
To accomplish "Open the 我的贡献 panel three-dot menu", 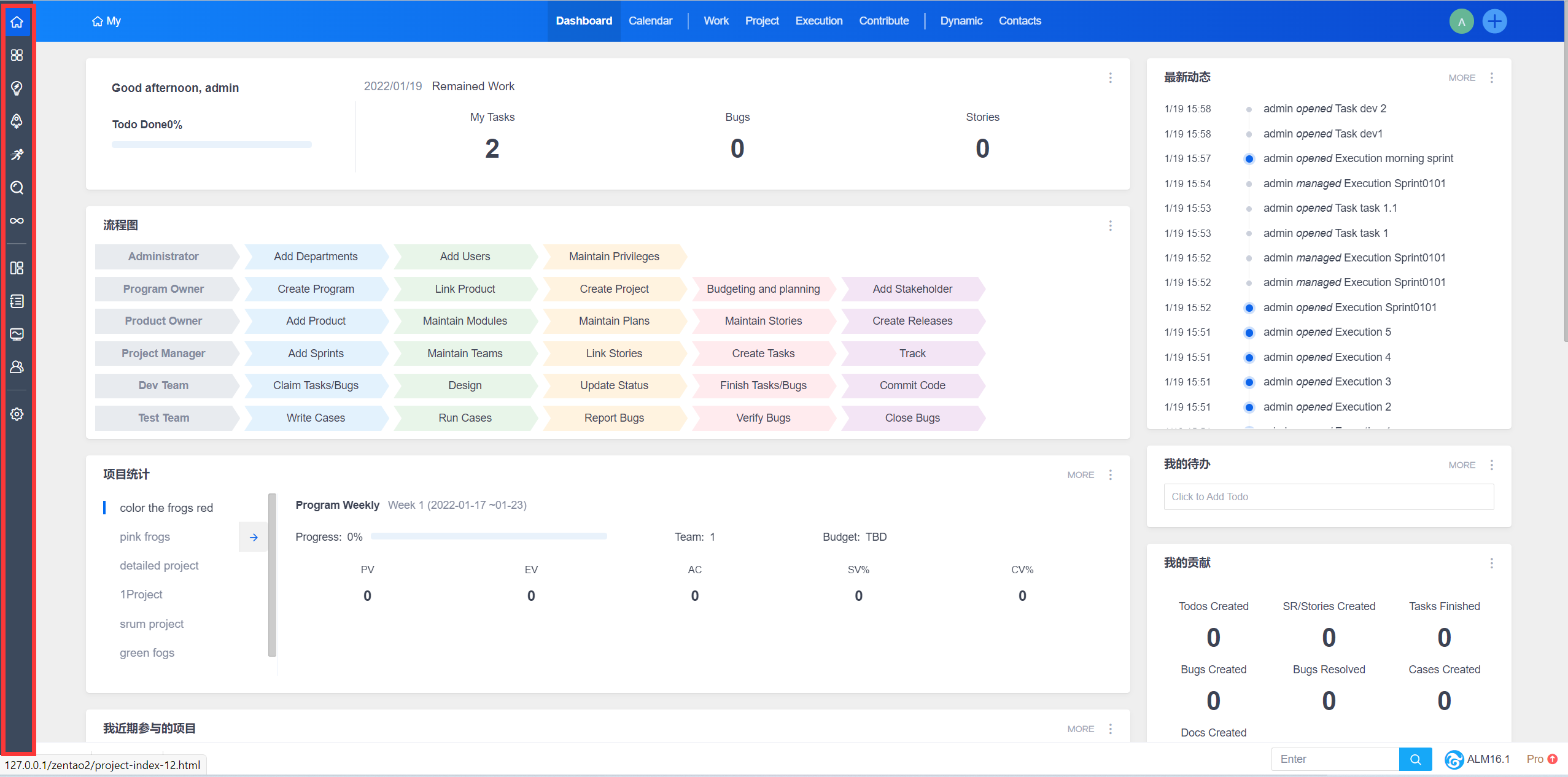I will click(x=1491, y=563).
